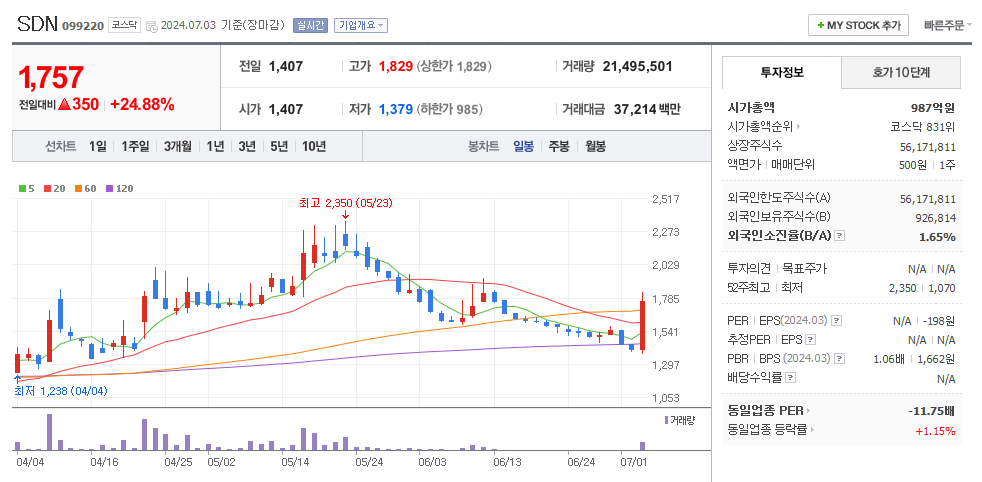Click the orange 60-day moving average legend

(x=85, y=188)
